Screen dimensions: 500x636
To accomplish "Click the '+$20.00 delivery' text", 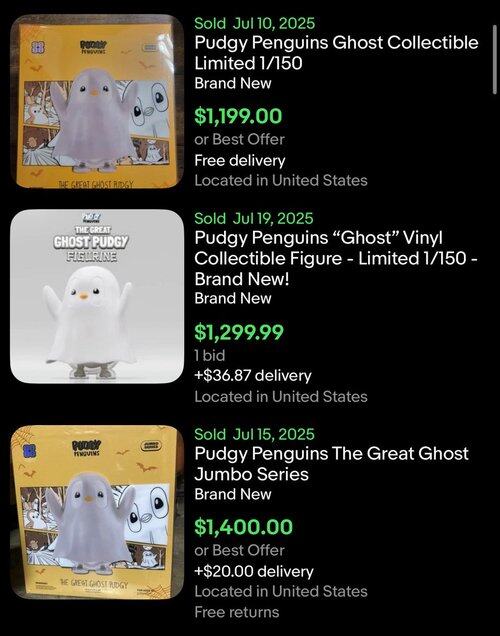I will point(254,572).
